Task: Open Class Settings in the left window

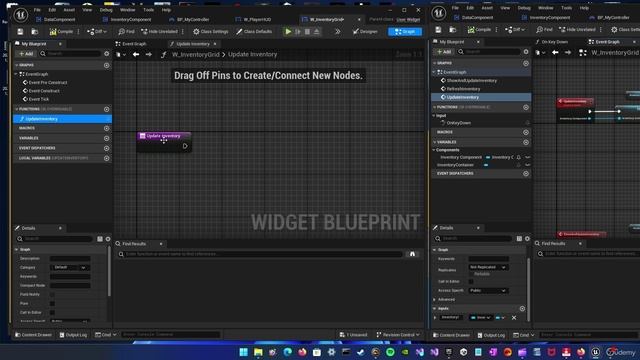Action: click(x=211, y=31)
